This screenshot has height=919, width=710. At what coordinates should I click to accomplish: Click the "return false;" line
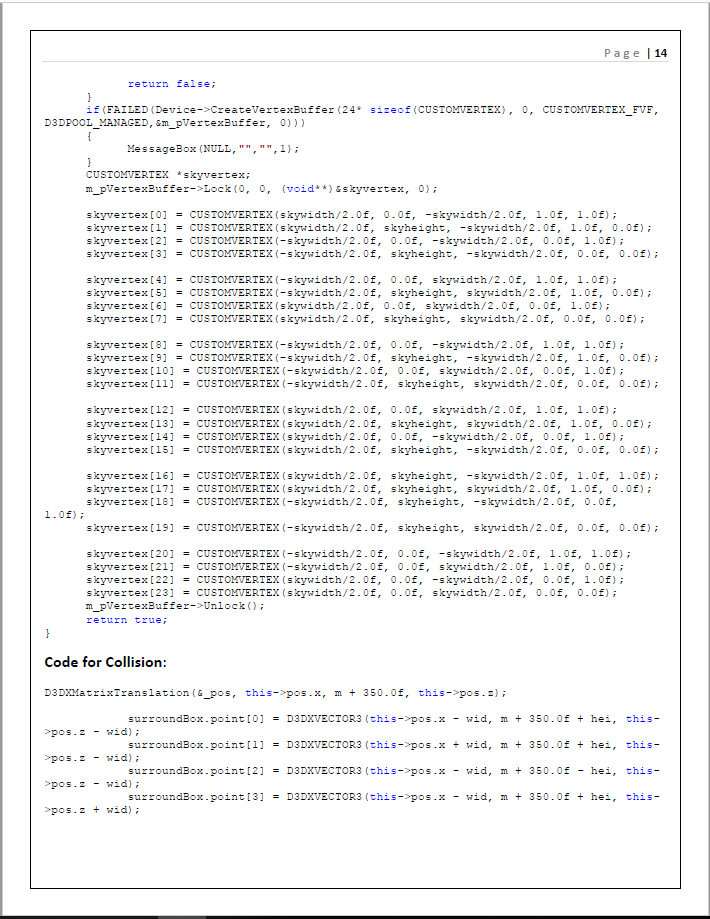pyautogui.click(x=172, y=84)
